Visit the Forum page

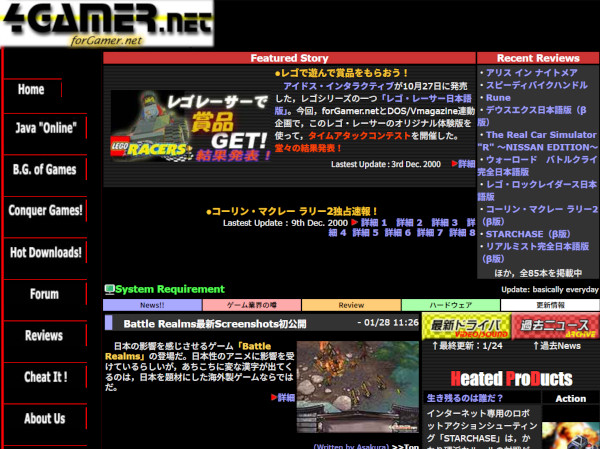[45, 294]
